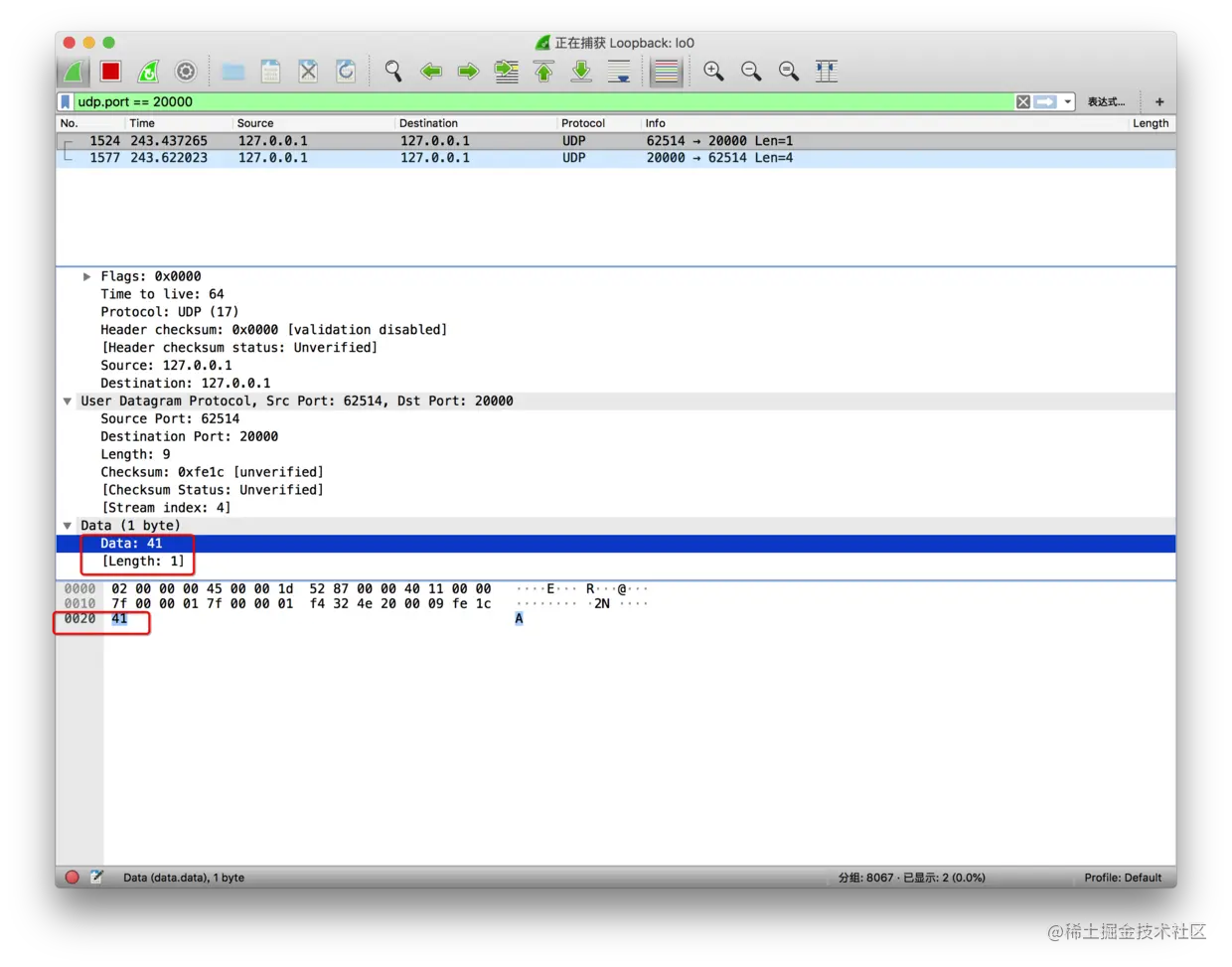Open capture file properties pencil icon
Viewport: 1232px width, 967px height.
(x=96, y=878)
